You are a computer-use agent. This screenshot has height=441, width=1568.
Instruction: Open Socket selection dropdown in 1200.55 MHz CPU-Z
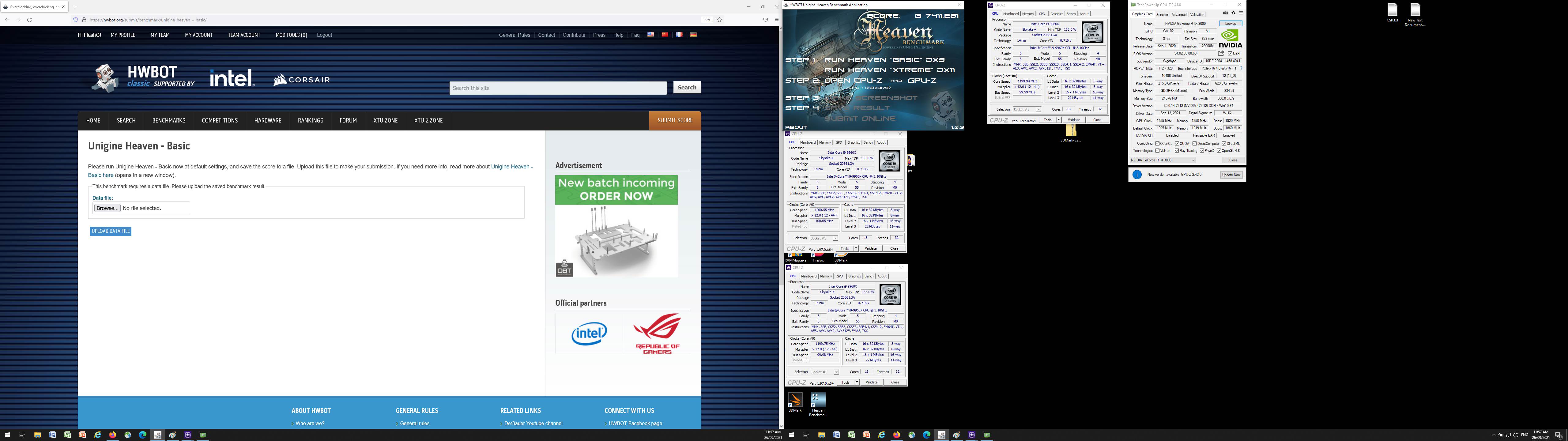[x=824, y=238]
